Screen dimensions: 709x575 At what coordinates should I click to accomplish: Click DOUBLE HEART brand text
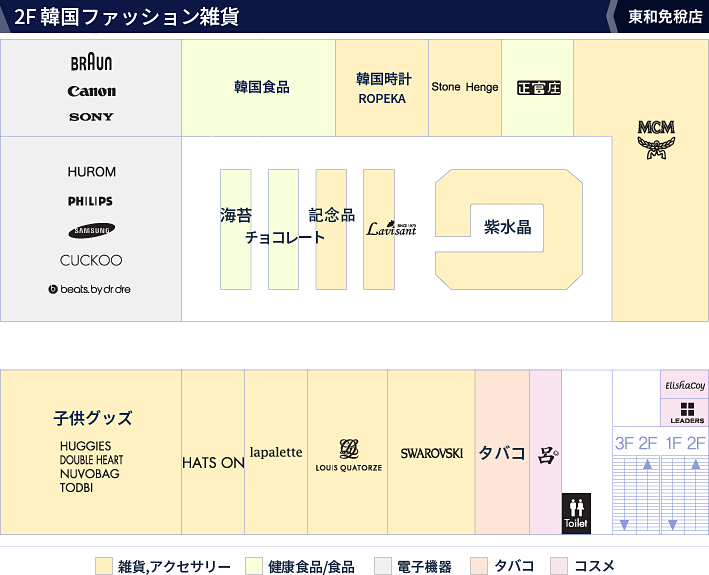(x=91, y=460)
